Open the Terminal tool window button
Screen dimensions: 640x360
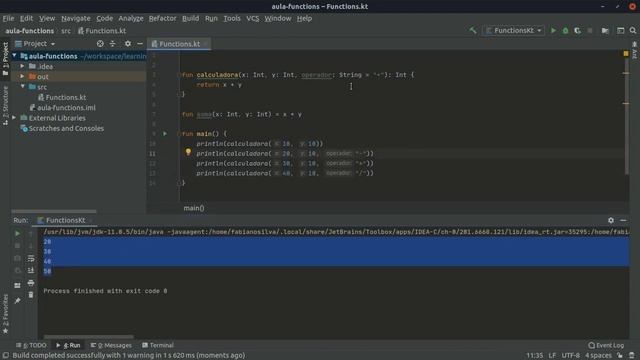click(158, 345)
